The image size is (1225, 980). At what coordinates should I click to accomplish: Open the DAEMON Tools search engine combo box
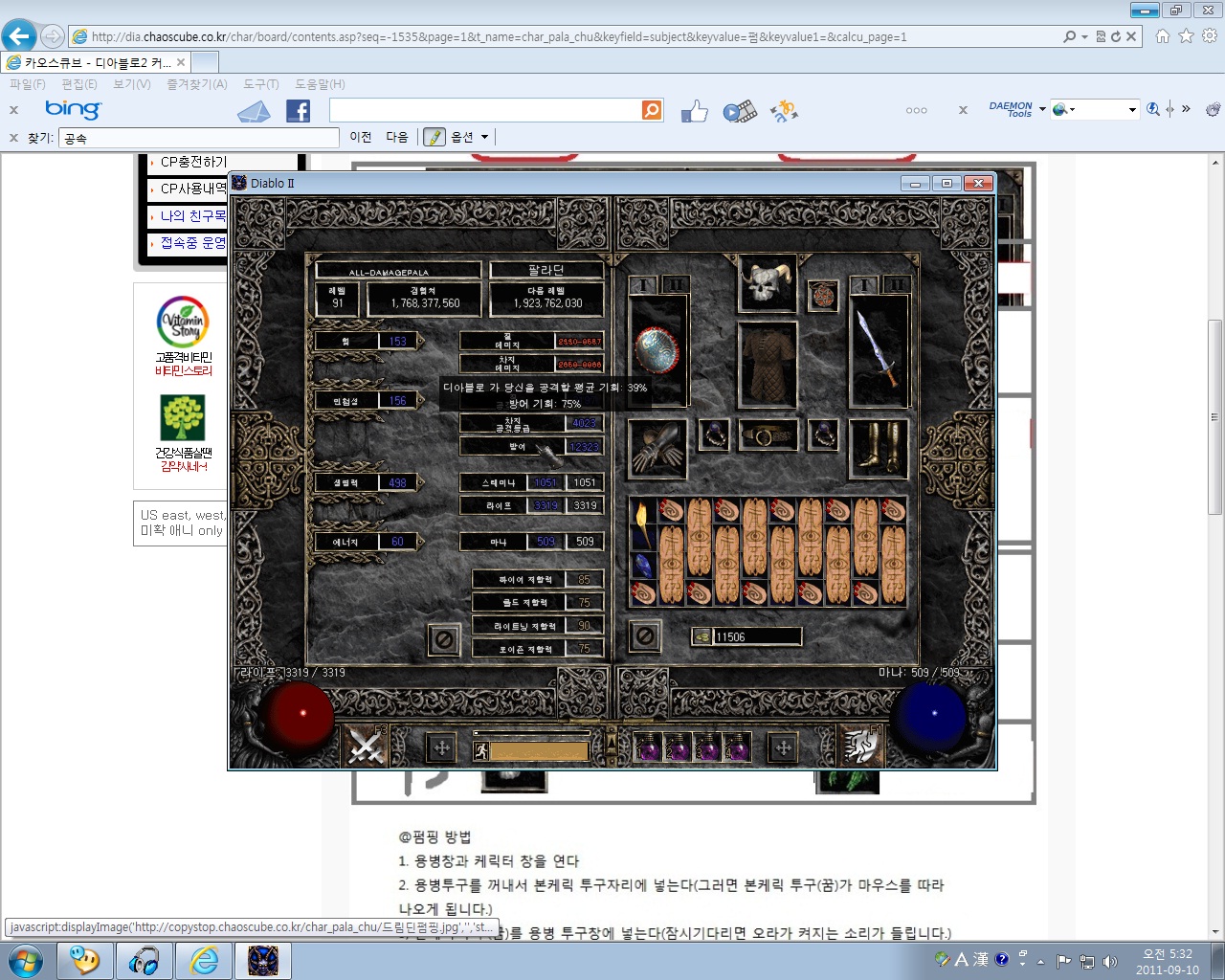(1095, 109)
